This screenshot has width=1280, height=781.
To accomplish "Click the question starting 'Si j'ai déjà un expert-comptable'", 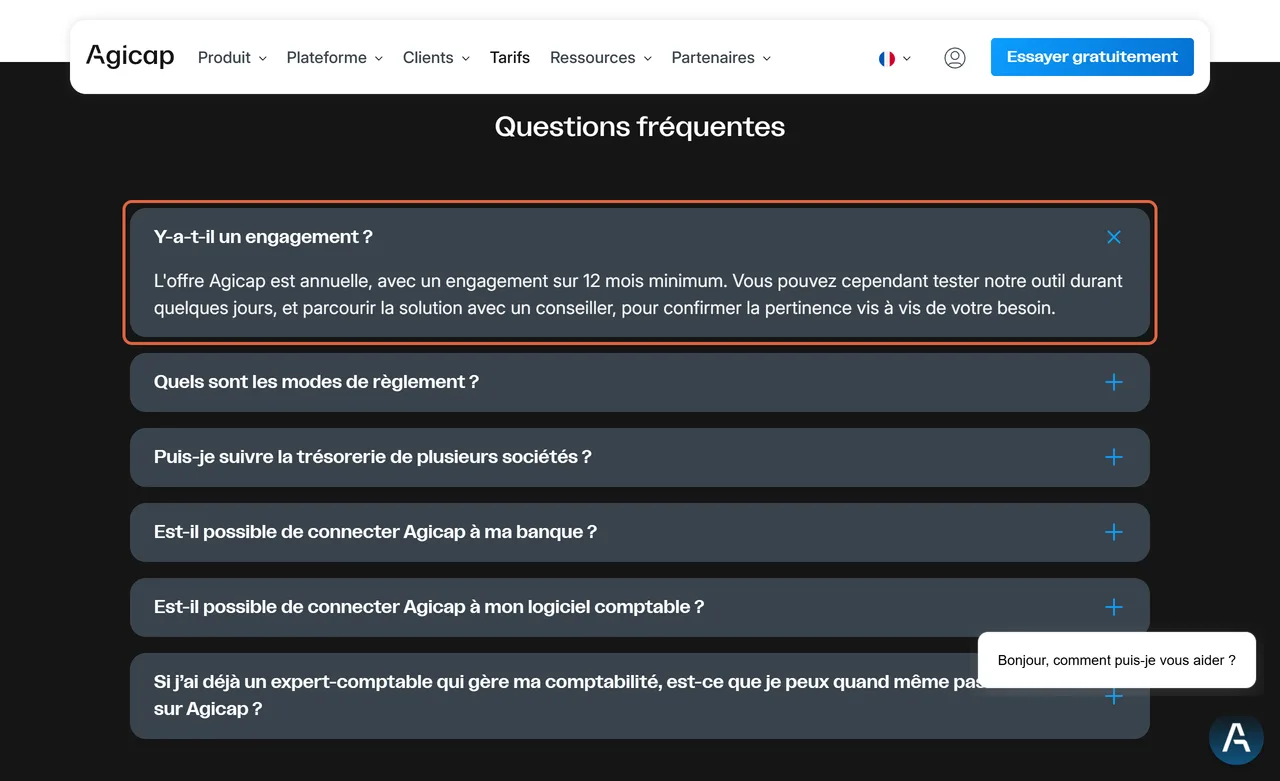I will [570, 695].
